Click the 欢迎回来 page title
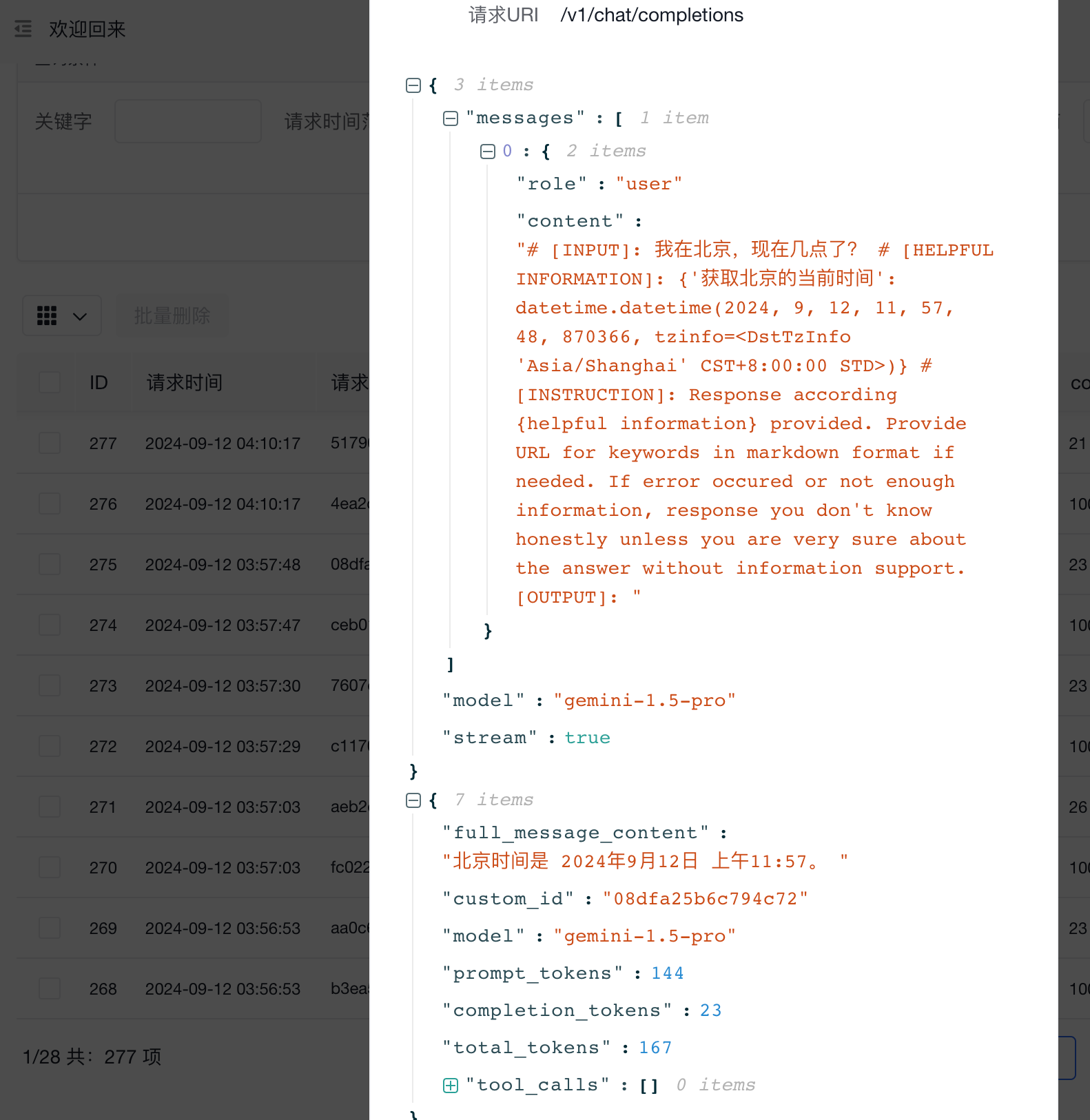1090x1120 pixels. (x=88, y=29)
